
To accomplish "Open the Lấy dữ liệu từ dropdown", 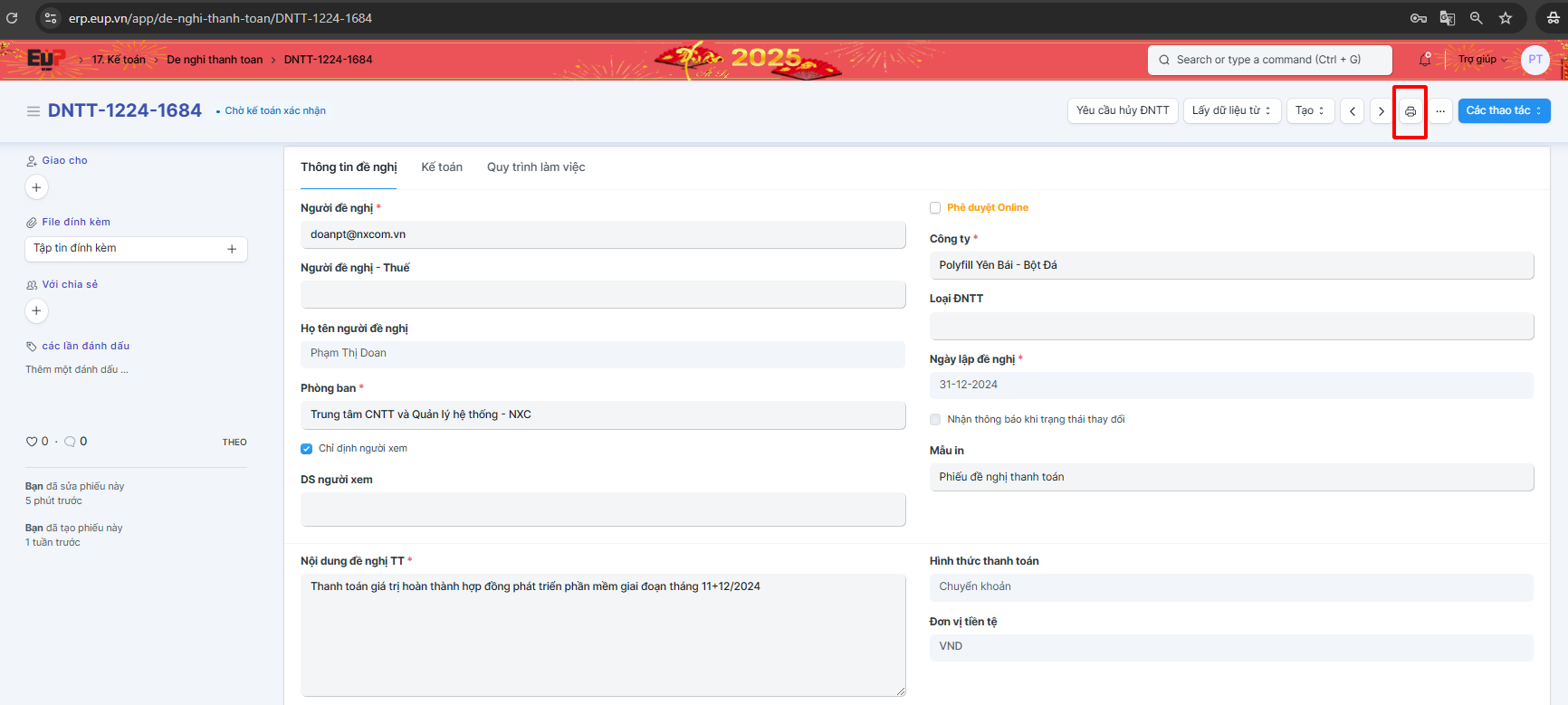I will pyautogui.click(x=1231, y=111).
